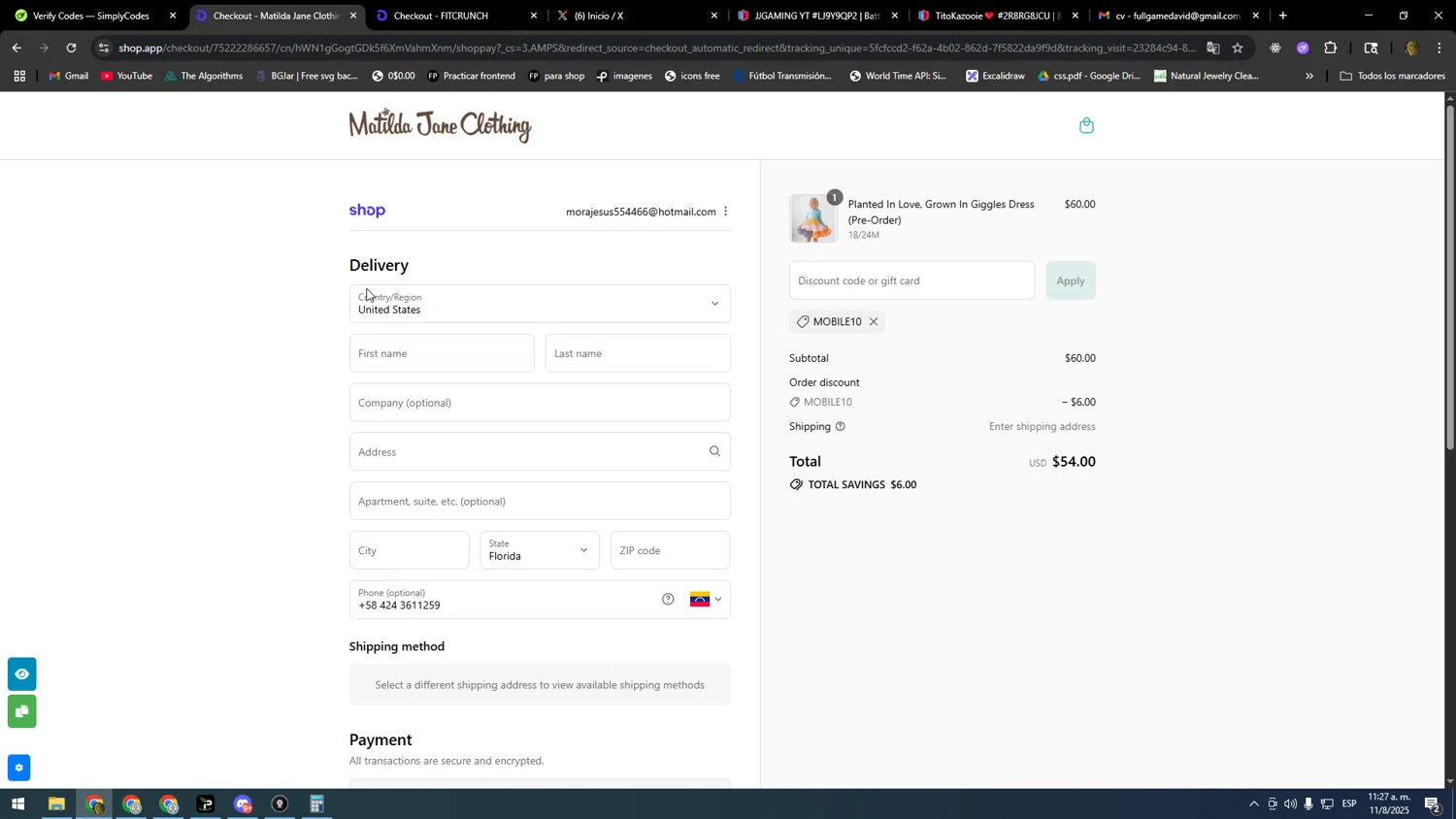Open the ESP language indicator
This screenshot has width=1456, height=819.
(x=1349, y=804)
